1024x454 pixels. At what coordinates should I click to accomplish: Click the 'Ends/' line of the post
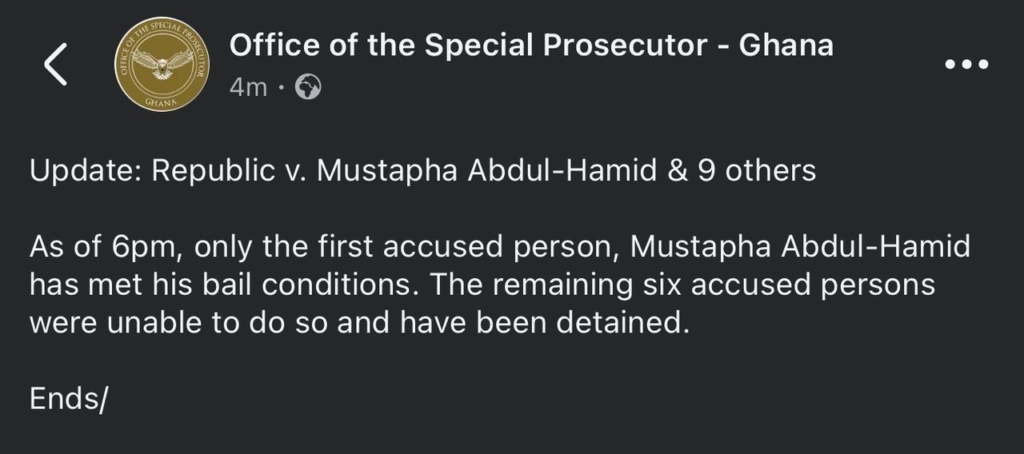coord(68,399)
